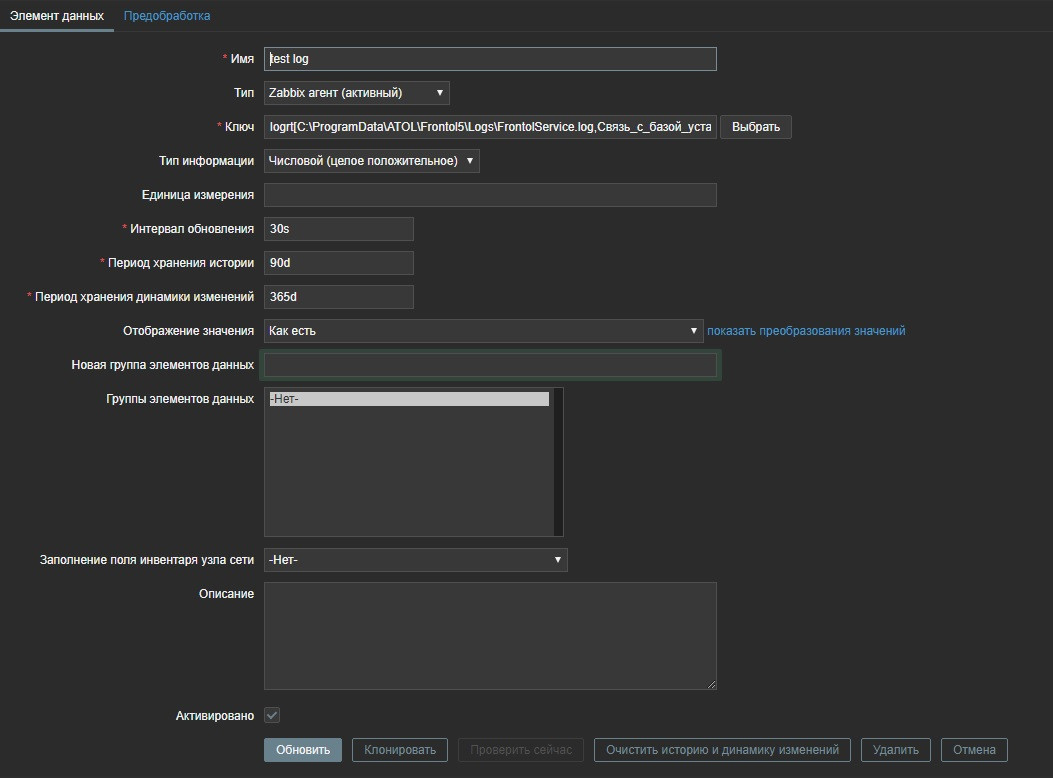Image resolution: width=1053 pixels, height=778 pixels.
Task: Toggle the Активировано checkbox
Action: pos(272,716)
